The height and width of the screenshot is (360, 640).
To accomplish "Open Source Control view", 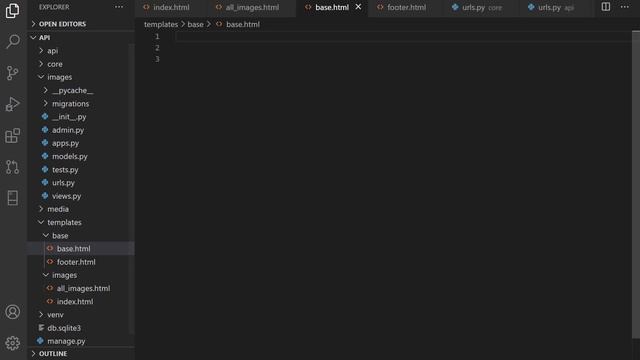I will coord(13,73).
